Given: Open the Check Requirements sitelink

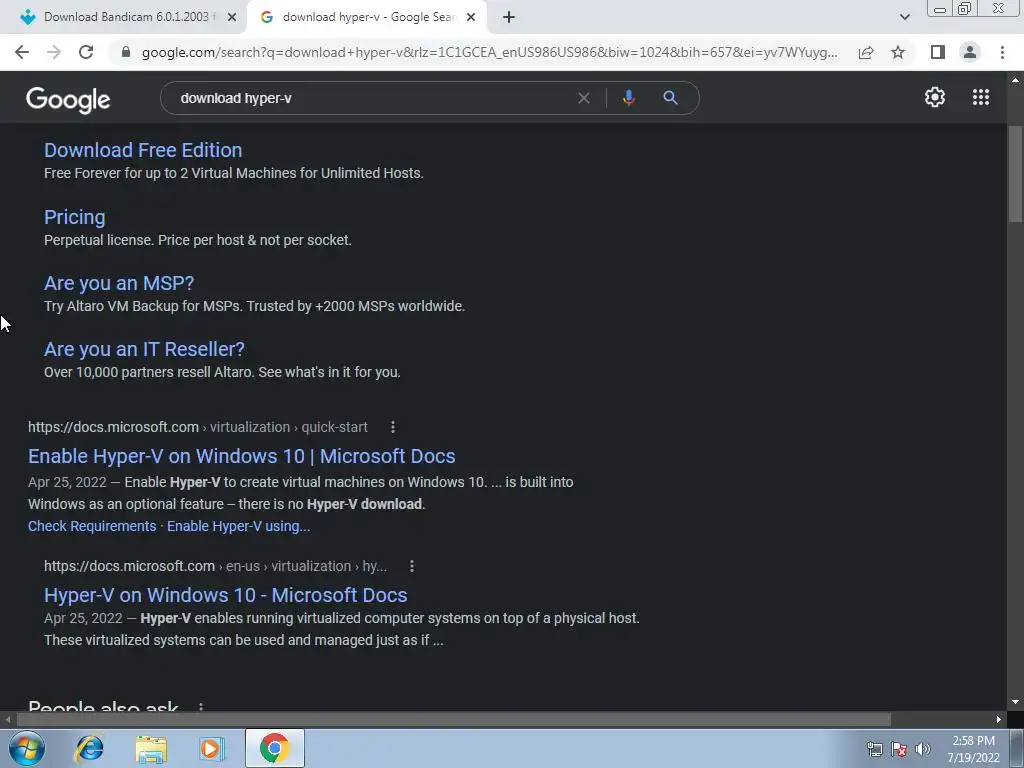Looking at the screenshot, I should pos(92,526).
